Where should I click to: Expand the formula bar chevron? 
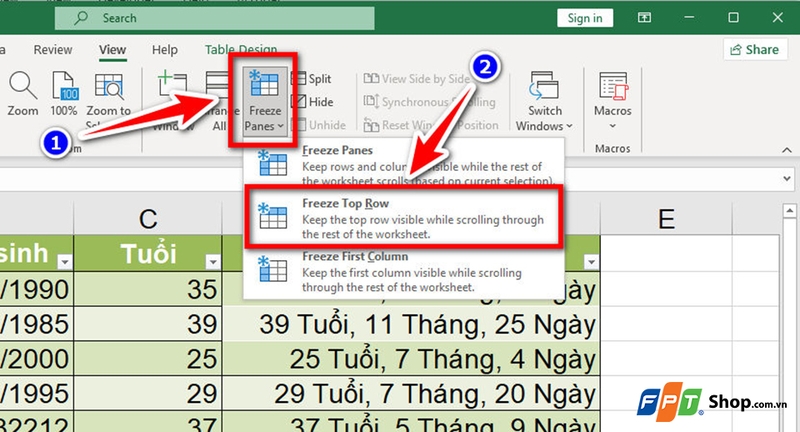786,179
